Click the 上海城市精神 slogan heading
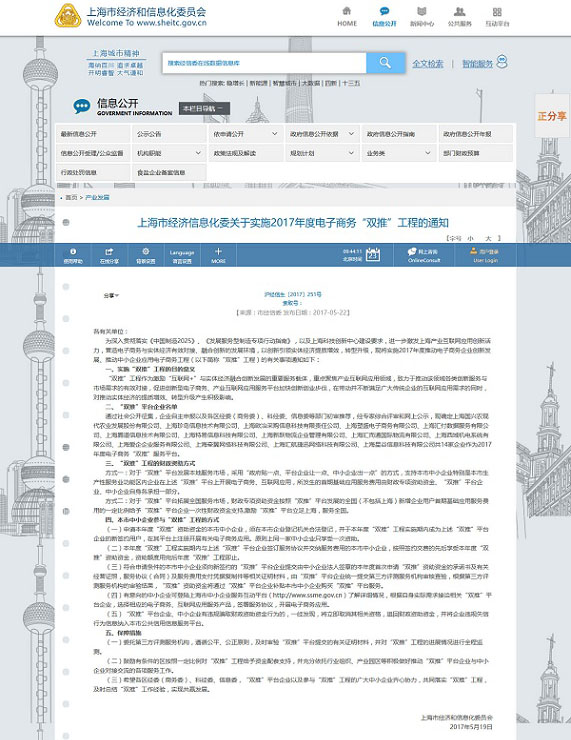Viewport: 571px width, 740px height. [x=116, y=53]
